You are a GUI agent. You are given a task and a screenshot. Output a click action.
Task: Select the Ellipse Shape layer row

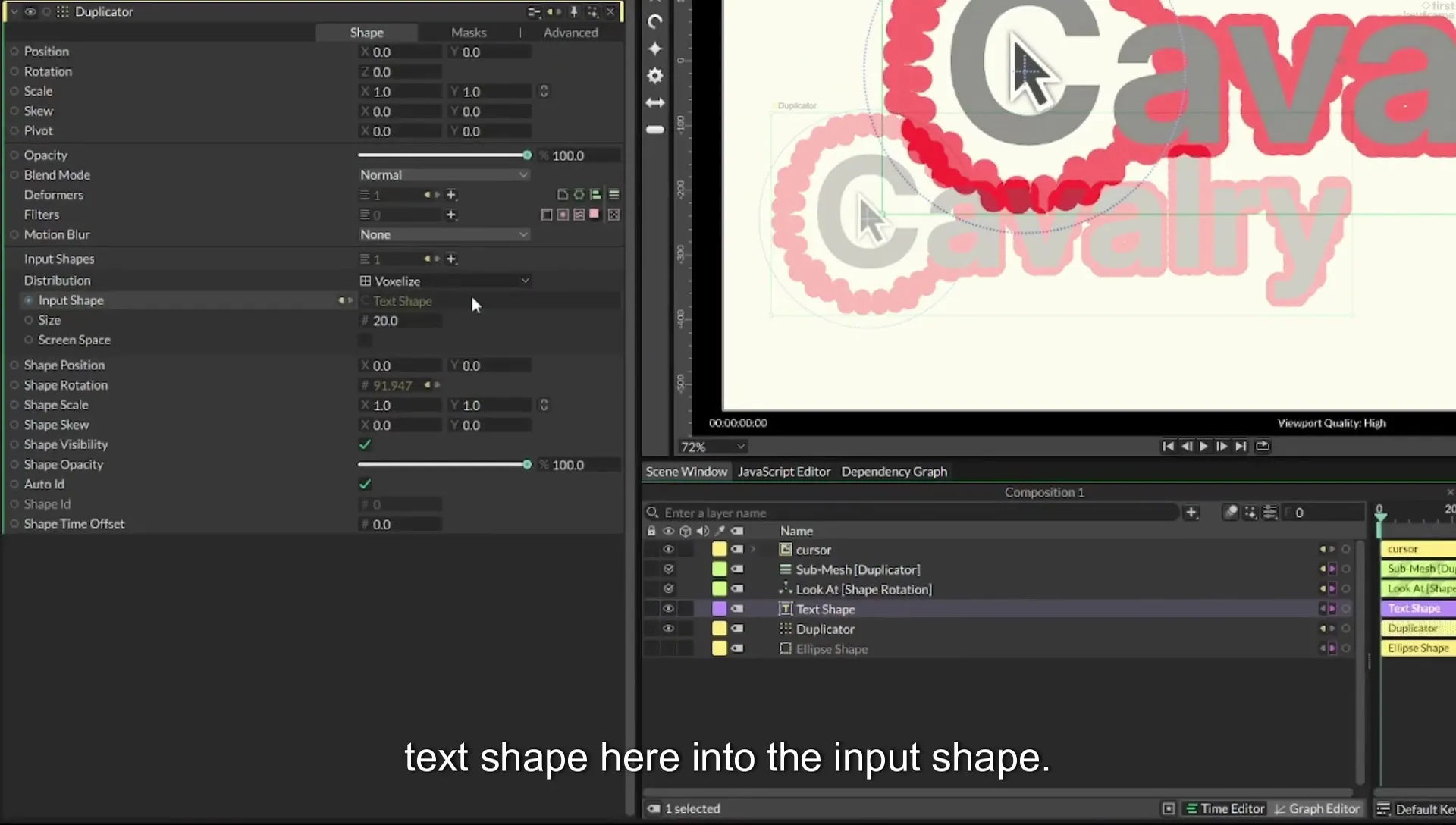coord(998,649)
